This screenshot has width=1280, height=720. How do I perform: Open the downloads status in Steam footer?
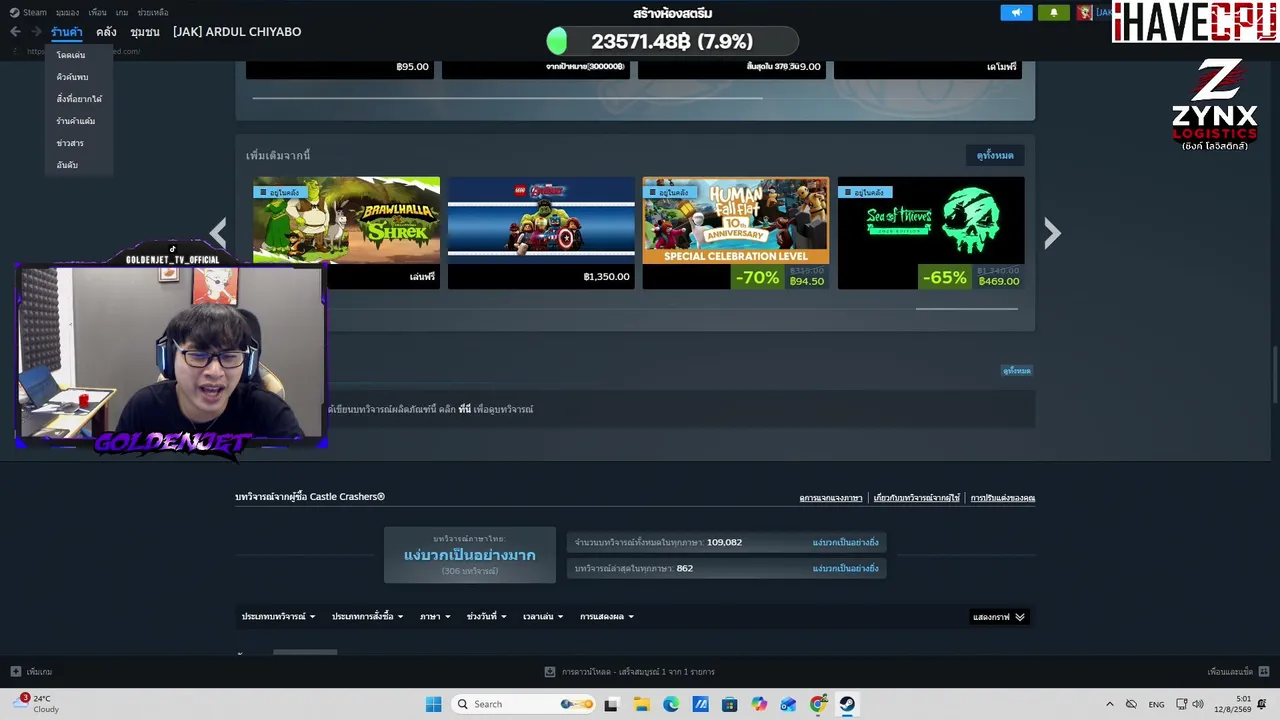(629, 672)
